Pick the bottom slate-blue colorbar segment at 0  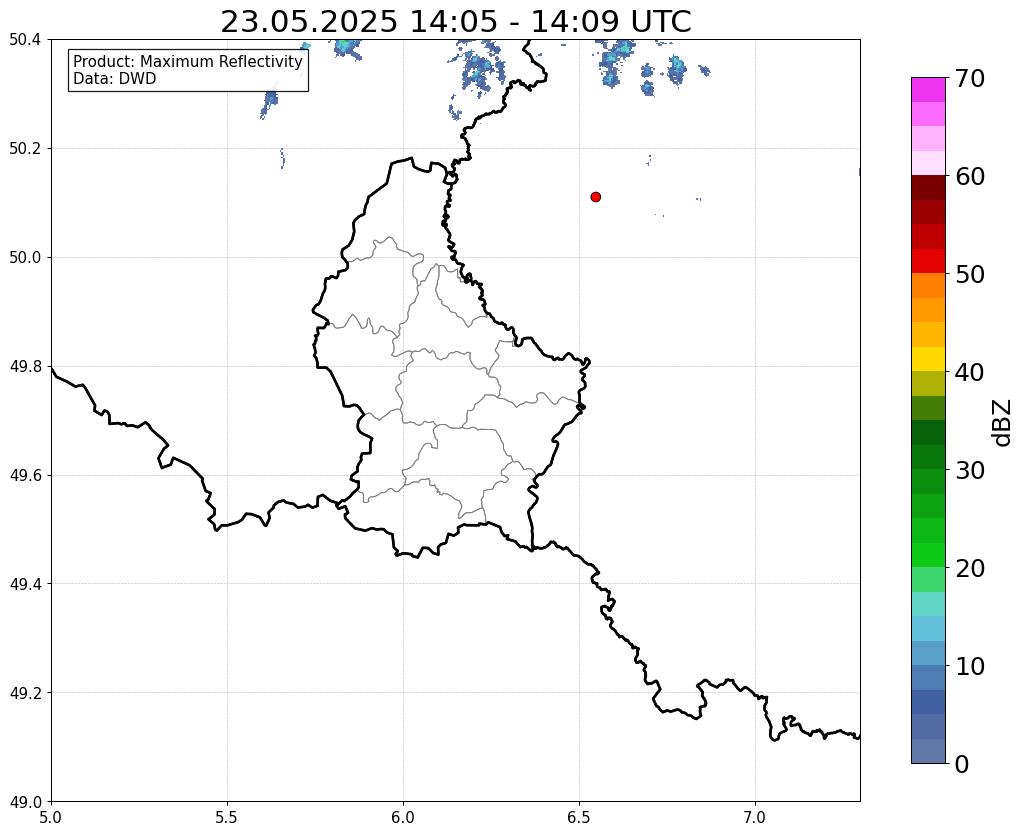[x=928, y=751]
